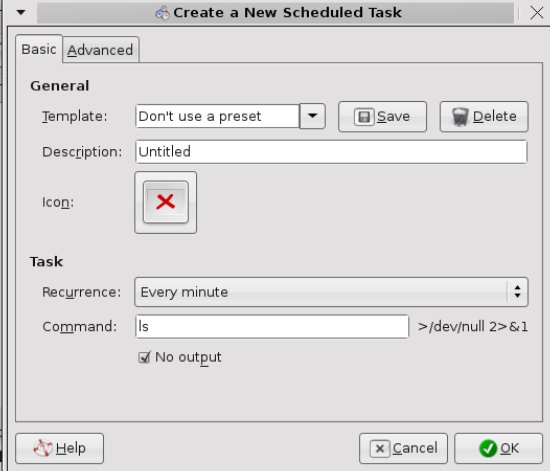Click the scheduled task title bar icon
The image size is (550, 471).
(162, 13)
